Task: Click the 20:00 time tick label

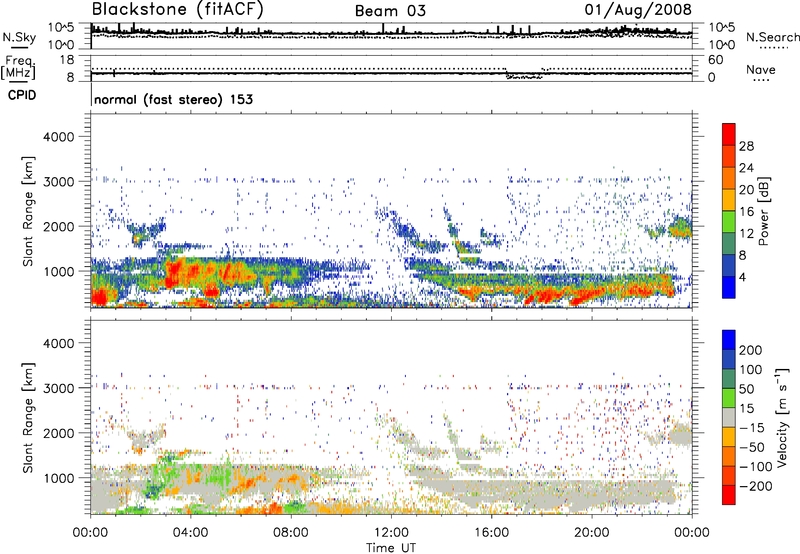Action: (x=591, y=533)
